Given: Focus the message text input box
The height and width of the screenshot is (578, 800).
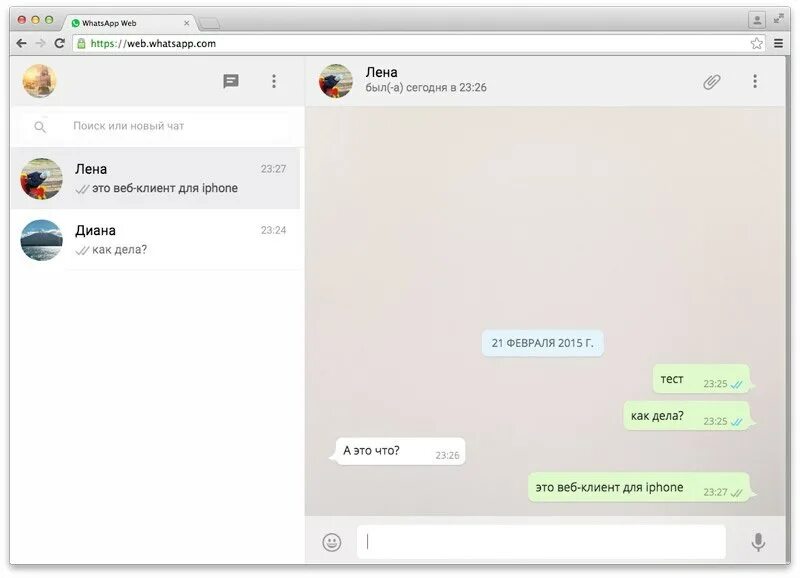Looking at the screenshot, I should click(x=541, y=542).
